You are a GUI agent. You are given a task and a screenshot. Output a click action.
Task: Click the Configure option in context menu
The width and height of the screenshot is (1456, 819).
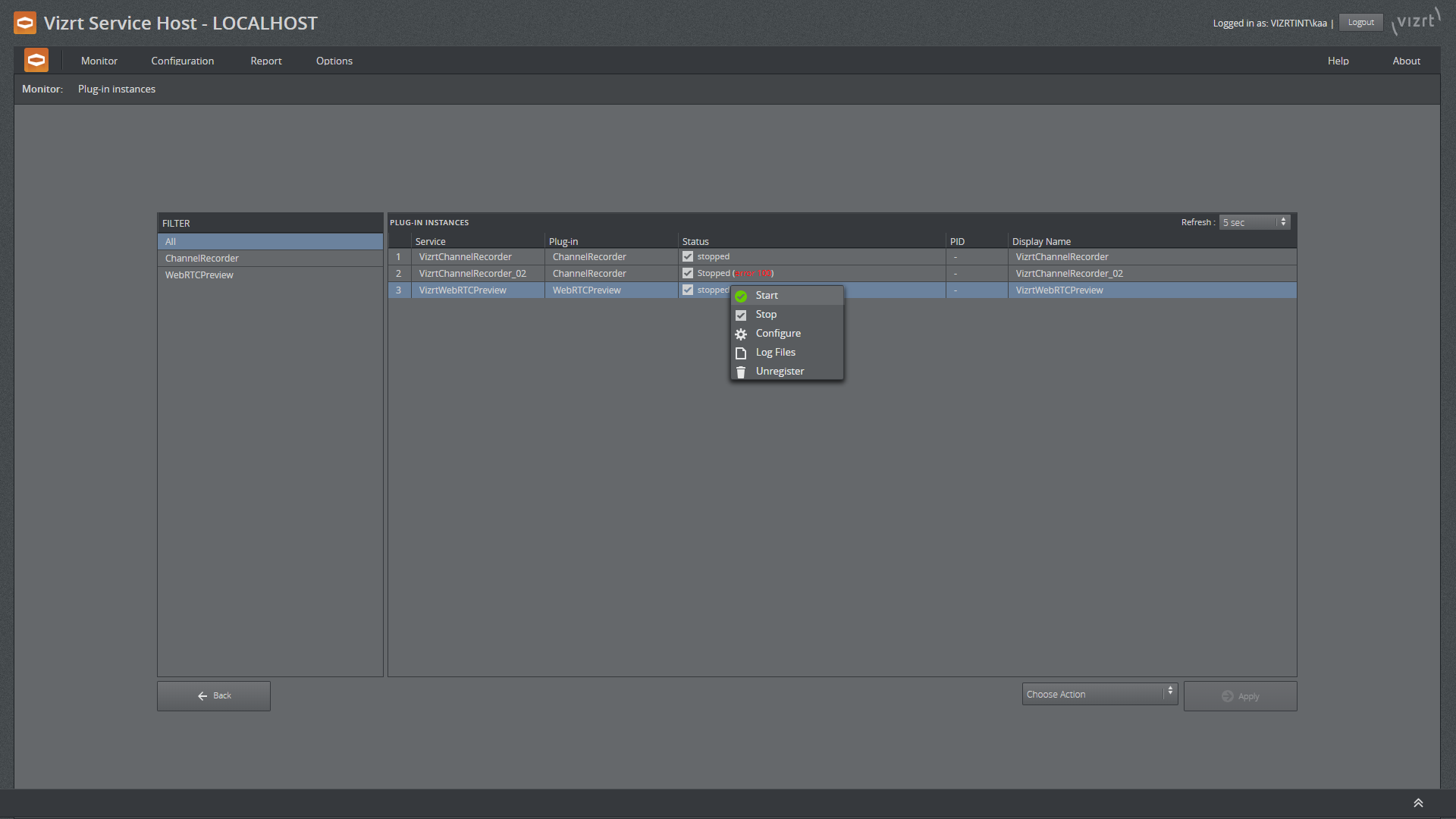(x=779, y=333)
